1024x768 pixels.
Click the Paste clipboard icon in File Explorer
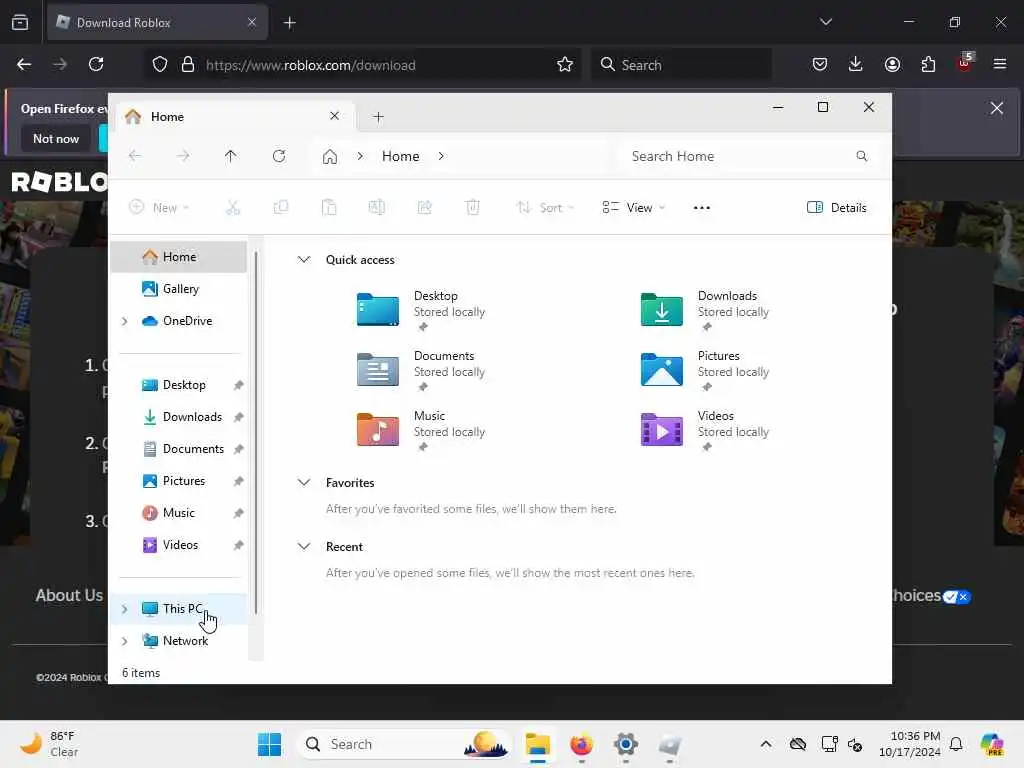pos(329,208)
